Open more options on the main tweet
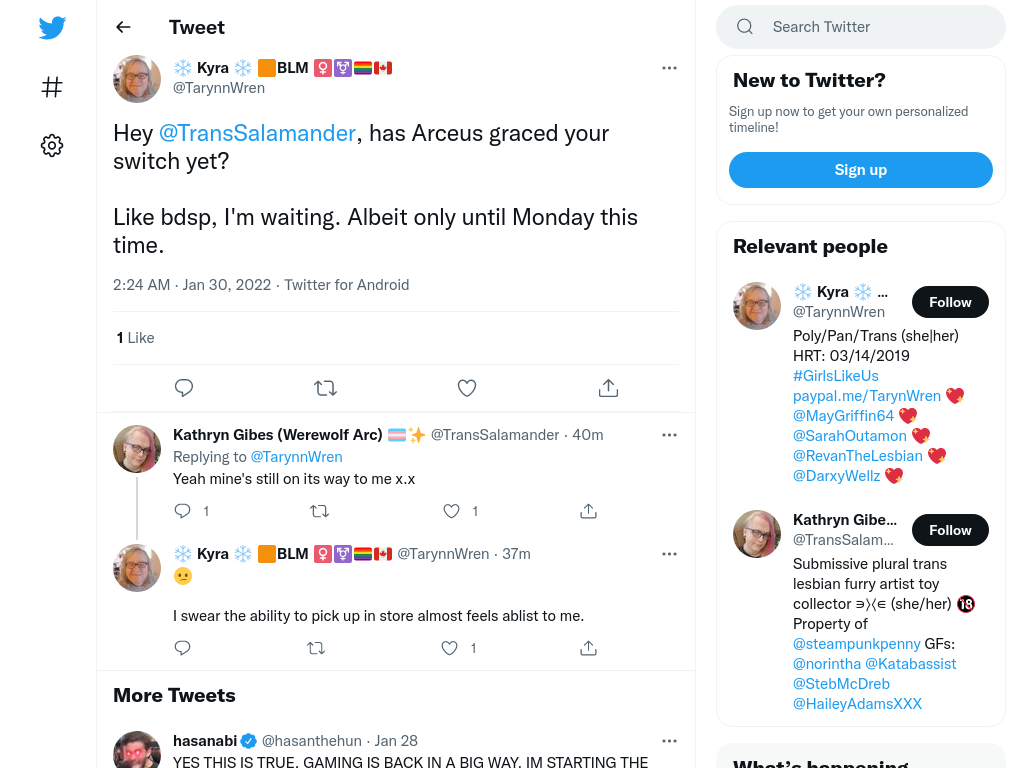Viewport: 1024px width, 768px height. pos(669,68)
